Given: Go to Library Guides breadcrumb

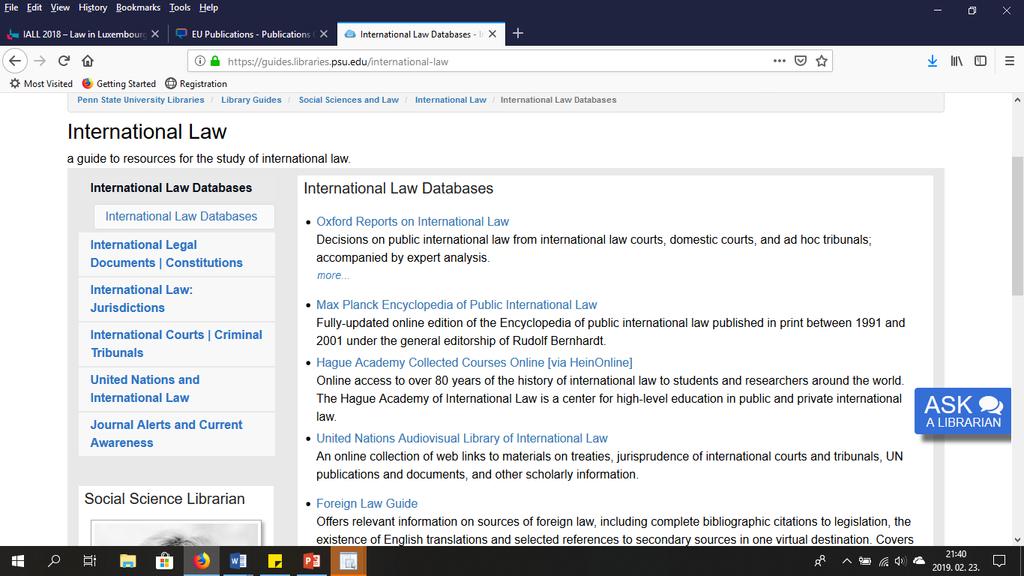Looking at the screenshot, I should point(251,100).
